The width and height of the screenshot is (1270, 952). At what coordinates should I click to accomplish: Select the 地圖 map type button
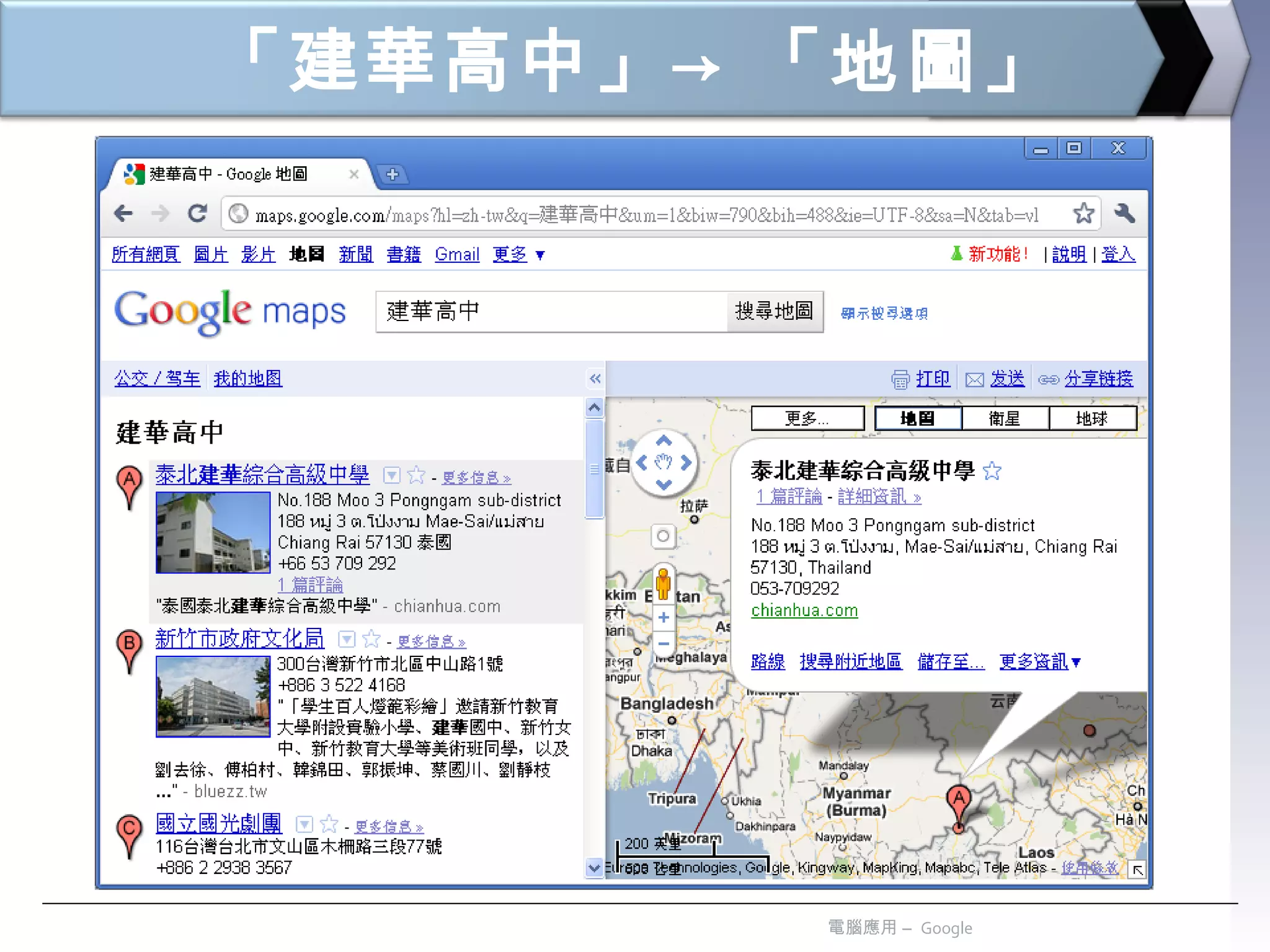point(918,418)
